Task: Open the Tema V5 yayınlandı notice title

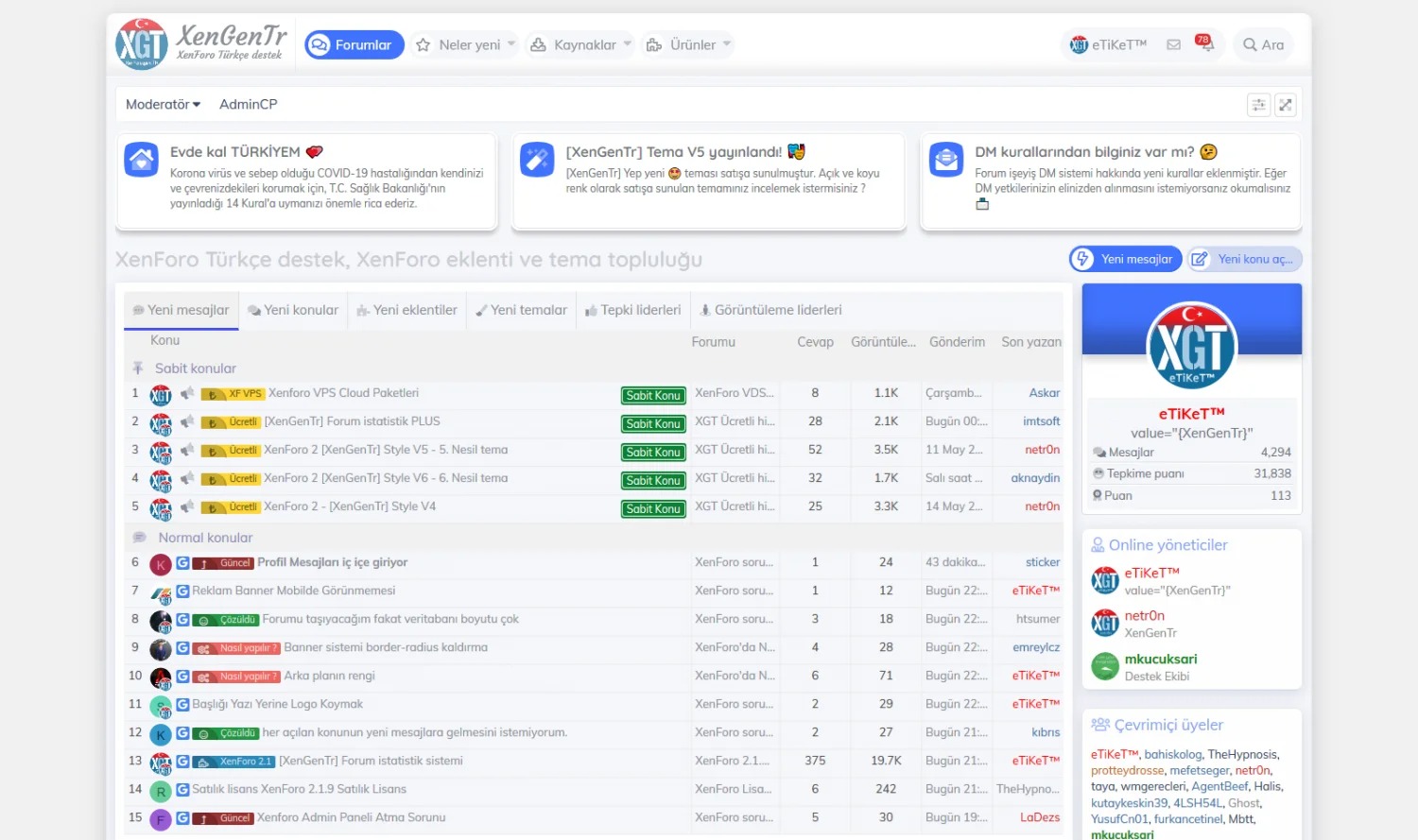Action: pyautogui.click(x=673, y=151)
